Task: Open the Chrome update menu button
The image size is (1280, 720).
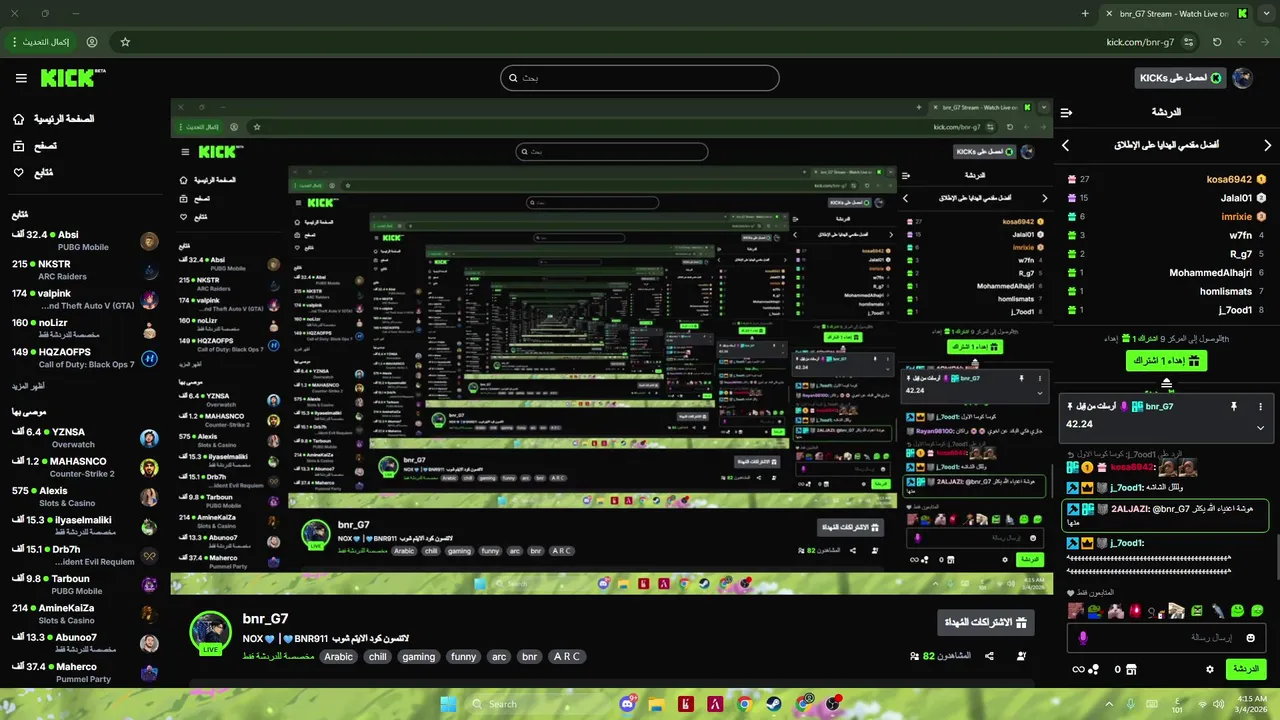Action: click(40, 42)
